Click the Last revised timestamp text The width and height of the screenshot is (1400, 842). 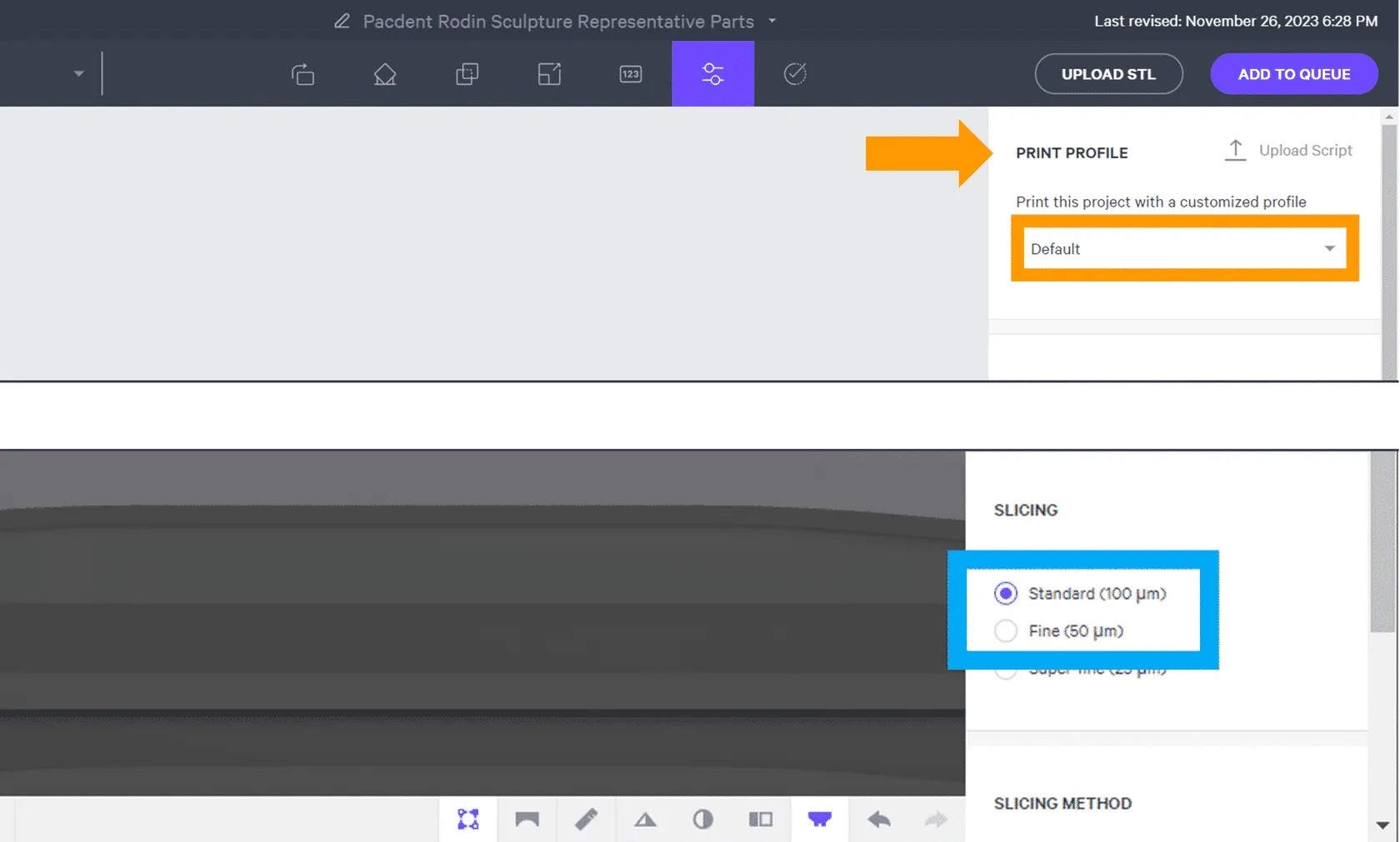[1236, 21]
